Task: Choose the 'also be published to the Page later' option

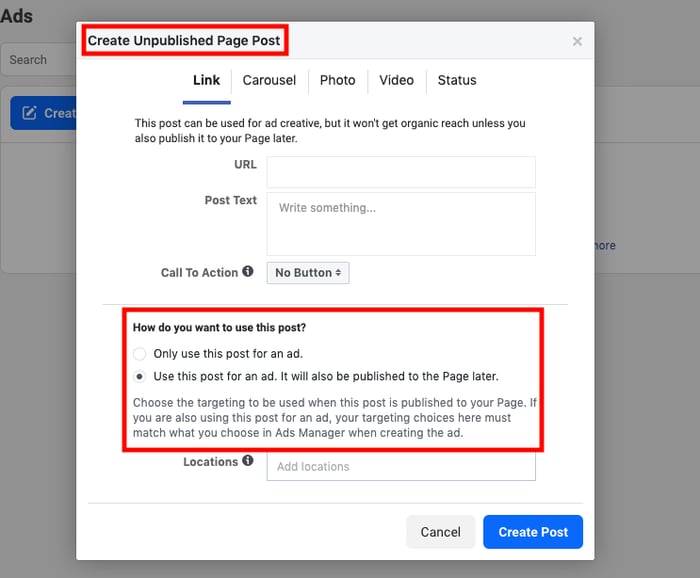Action: (140, 377)
